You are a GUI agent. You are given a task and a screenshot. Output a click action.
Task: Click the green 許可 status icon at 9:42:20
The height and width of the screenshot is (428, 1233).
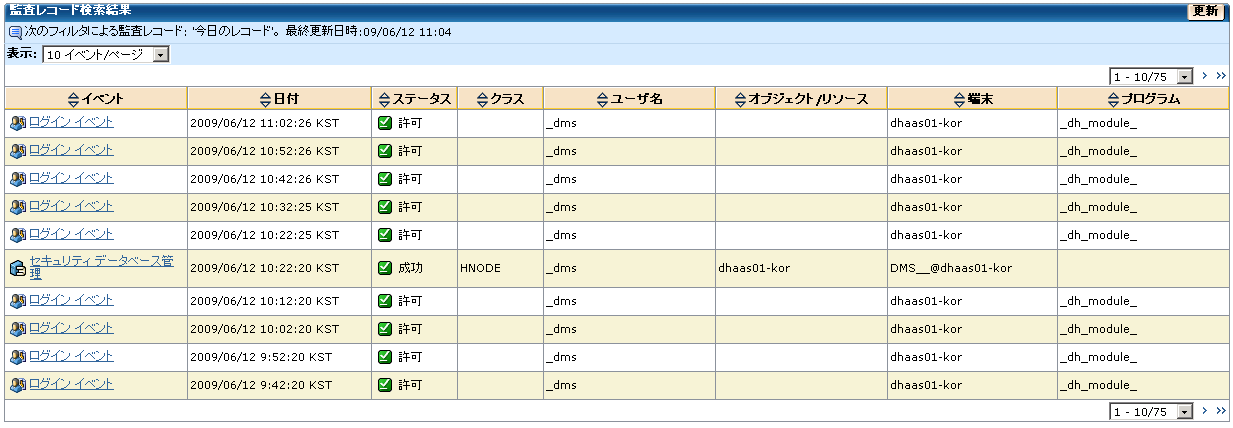coord(385,385)
